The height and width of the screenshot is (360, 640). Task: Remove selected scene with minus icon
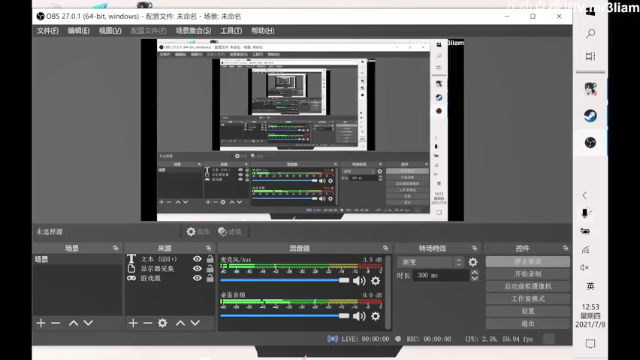pos(56,323)
